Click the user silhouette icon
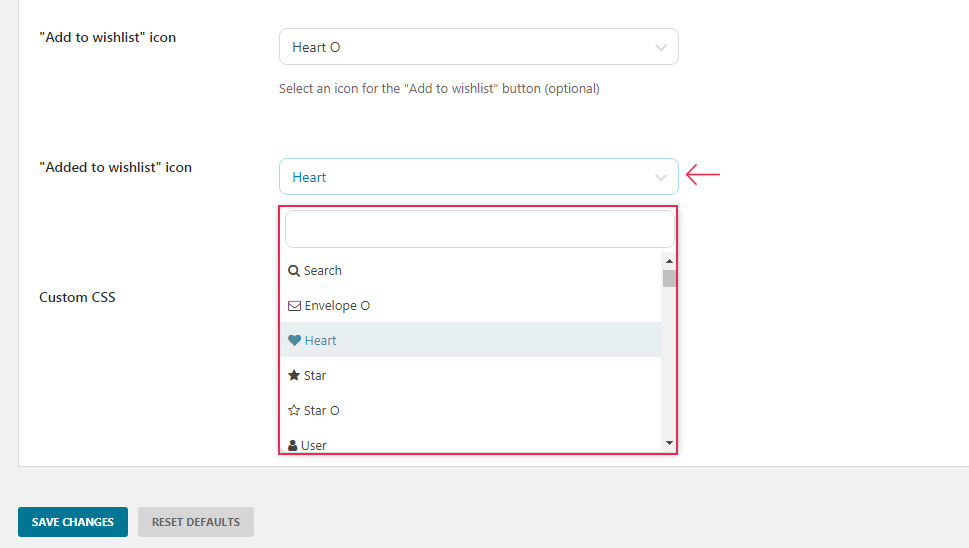Image resolution: width=969 pixels, height=548 pixels. pyautogui.click(x=294, y=445)
